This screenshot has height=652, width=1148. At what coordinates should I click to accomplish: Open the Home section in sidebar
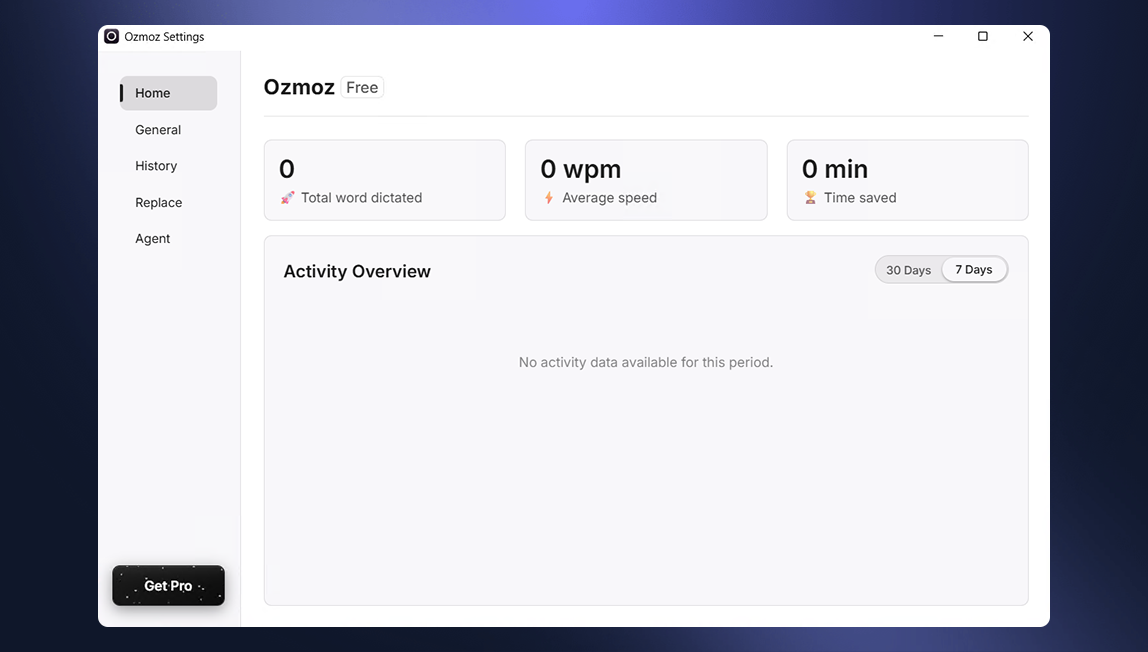pos(168,93)
